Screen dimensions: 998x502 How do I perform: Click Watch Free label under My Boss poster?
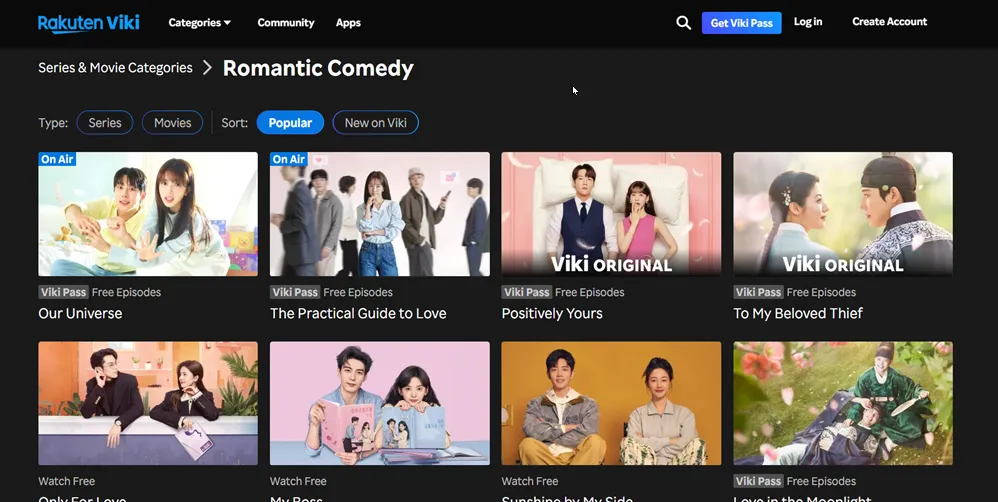(x=298, y=481)
